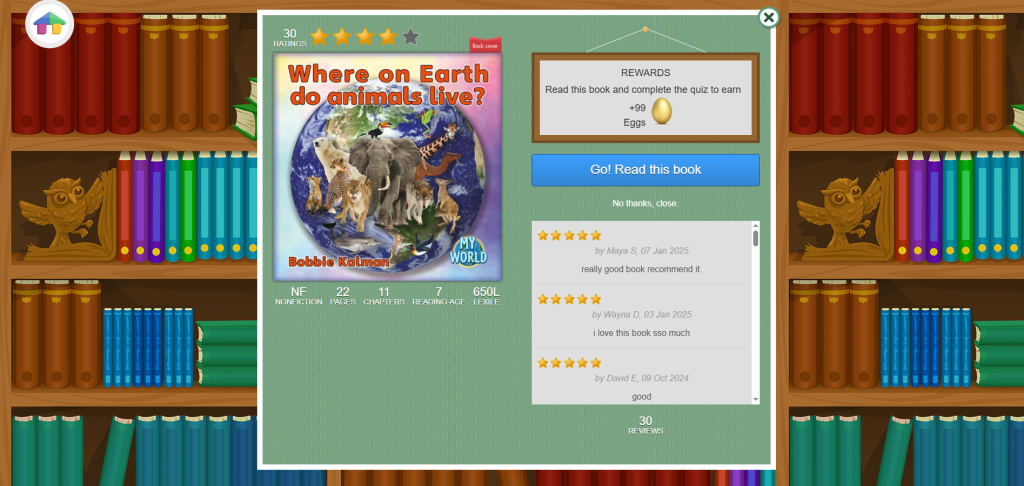Screen dimensions: 1024x486
Task: Click the '22 PAGES' label
Action: (x=342, y=296)
